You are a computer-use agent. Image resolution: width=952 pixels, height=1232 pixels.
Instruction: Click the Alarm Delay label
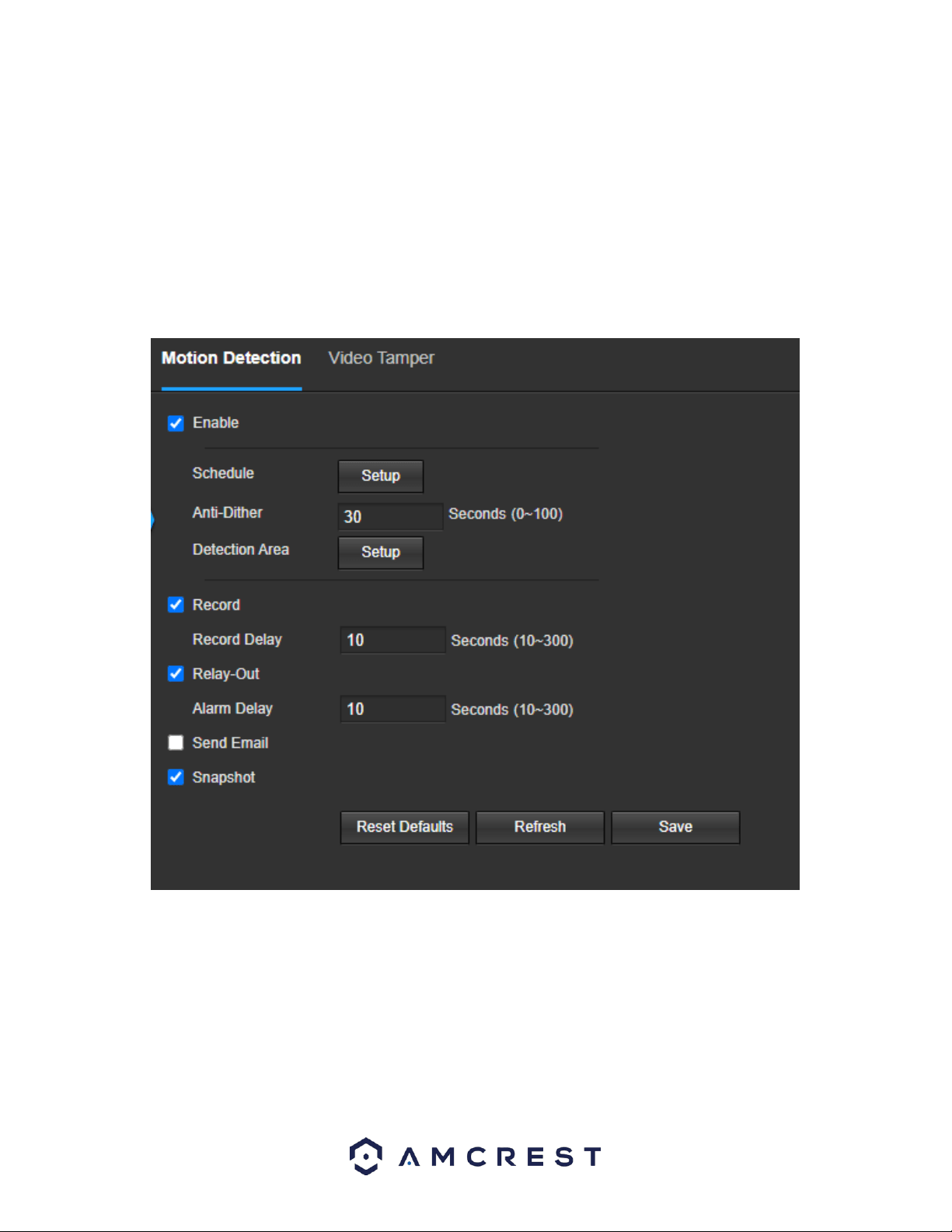coord(232,709)
